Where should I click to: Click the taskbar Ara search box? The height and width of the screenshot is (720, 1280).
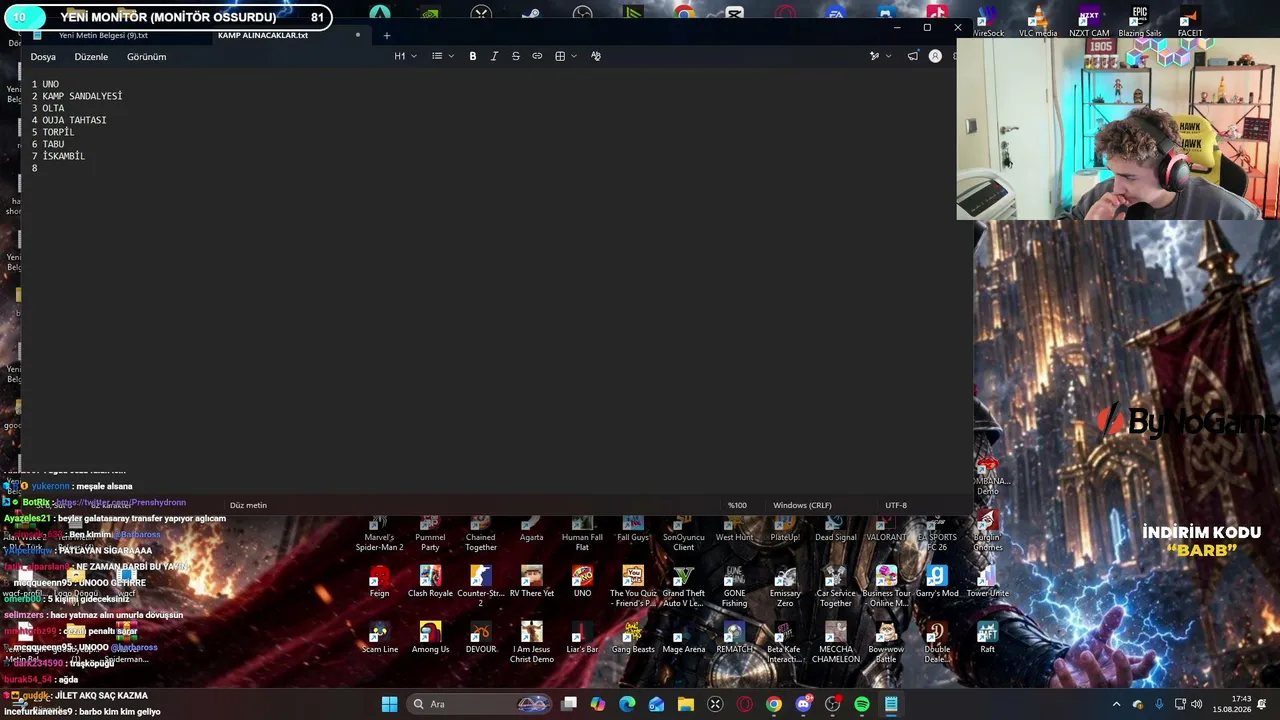480,704
